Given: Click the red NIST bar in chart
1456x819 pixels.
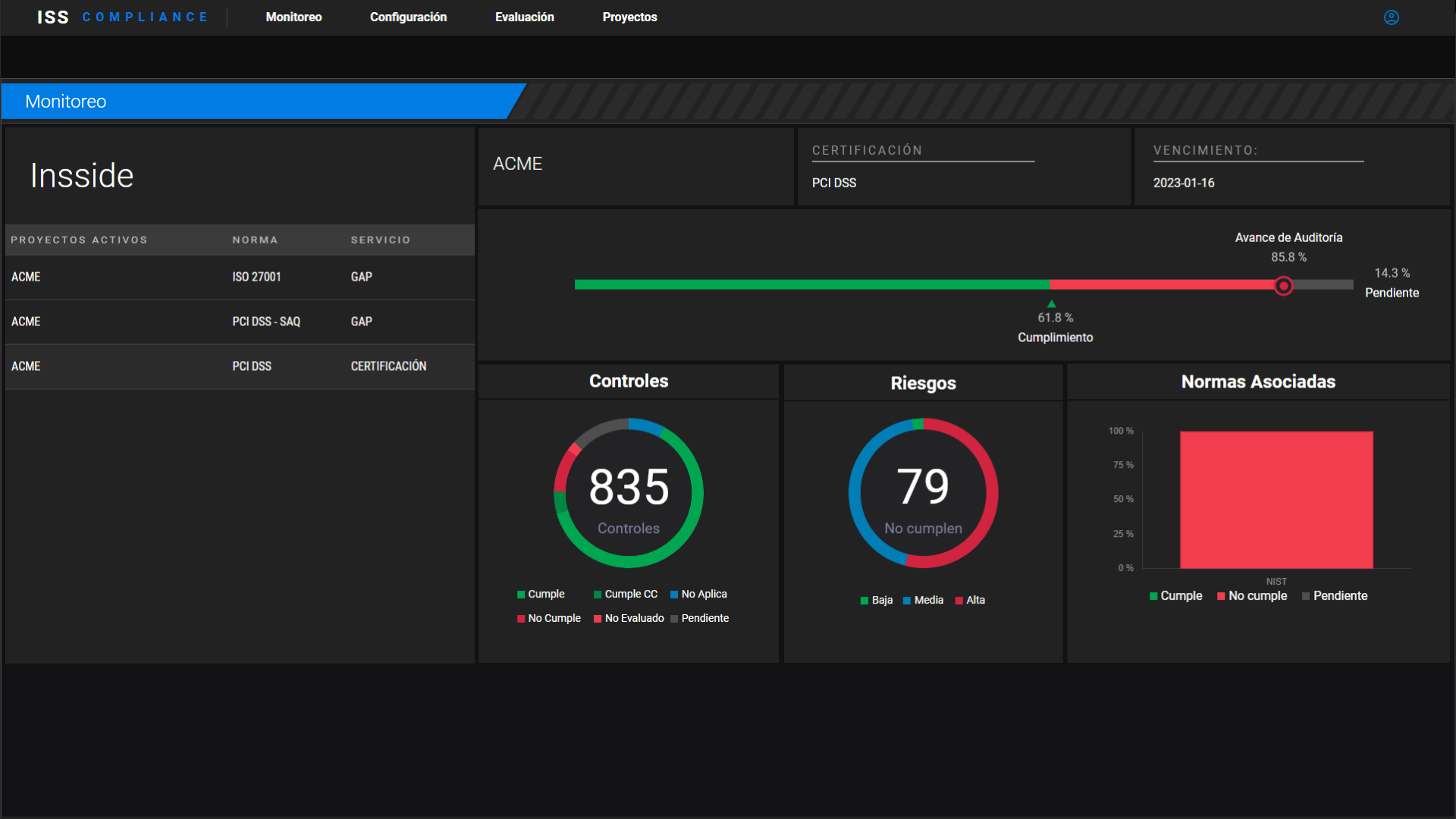Looking at the screenshot, I should tap(1276, 500).
